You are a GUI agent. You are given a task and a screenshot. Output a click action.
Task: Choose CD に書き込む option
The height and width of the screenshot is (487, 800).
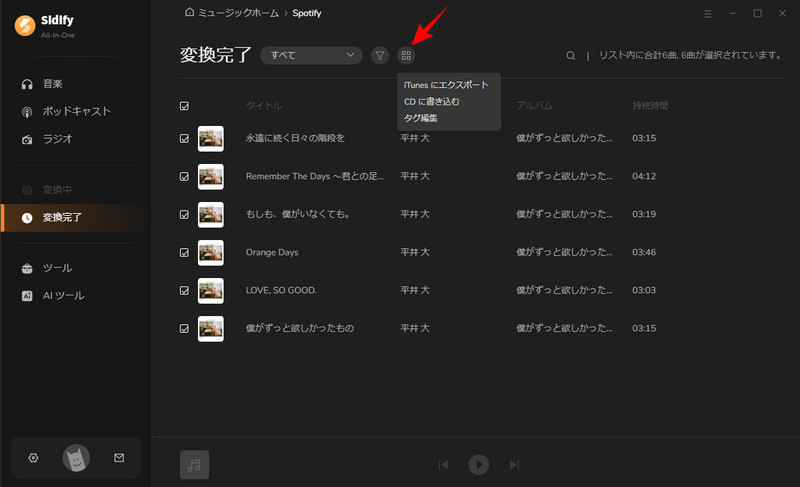[x=432, y=102]
